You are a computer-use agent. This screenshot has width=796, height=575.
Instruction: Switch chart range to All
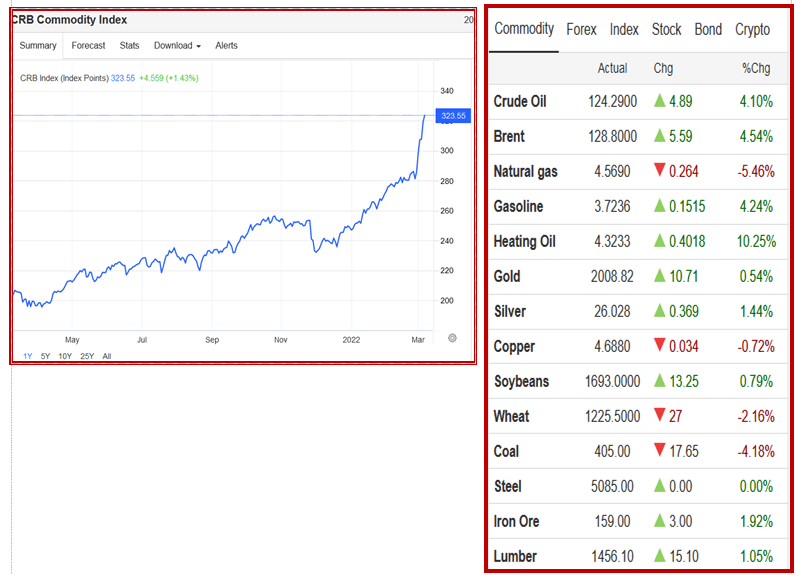[107, 355]
